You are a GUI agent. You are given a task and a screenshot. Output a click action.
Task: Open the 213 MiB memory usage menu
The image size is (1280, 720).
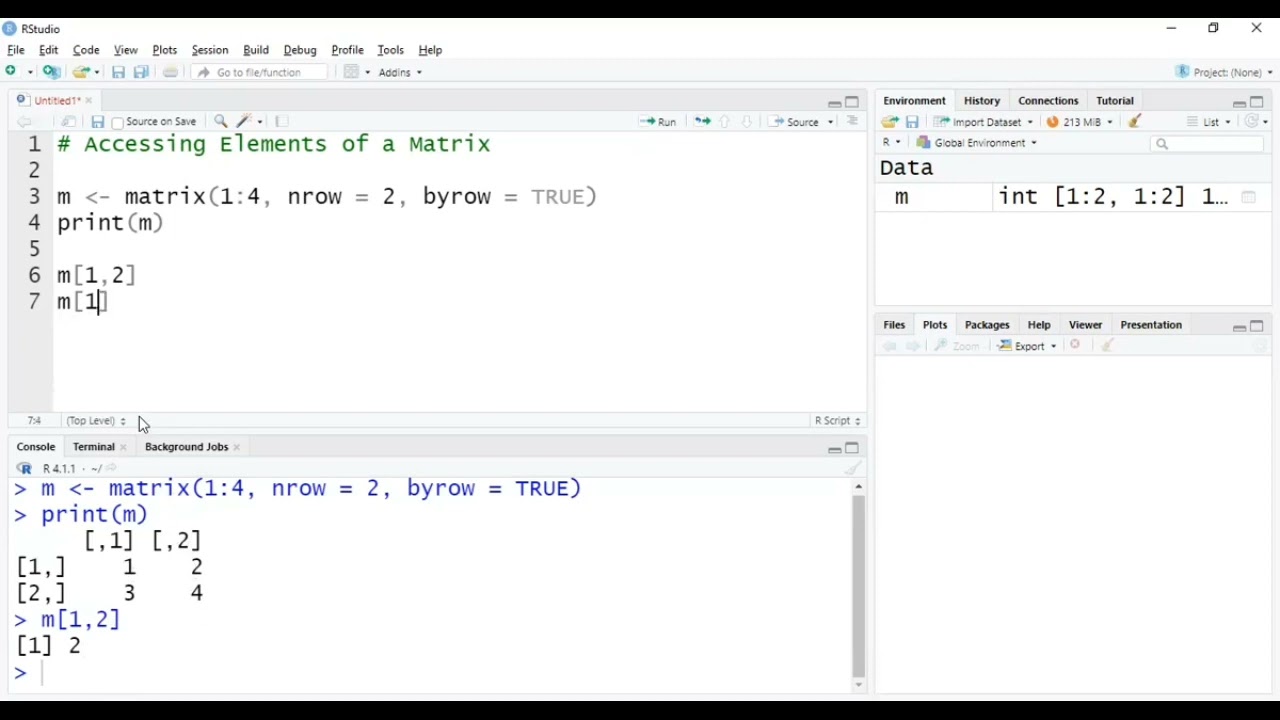click(x=1080, y=122)
